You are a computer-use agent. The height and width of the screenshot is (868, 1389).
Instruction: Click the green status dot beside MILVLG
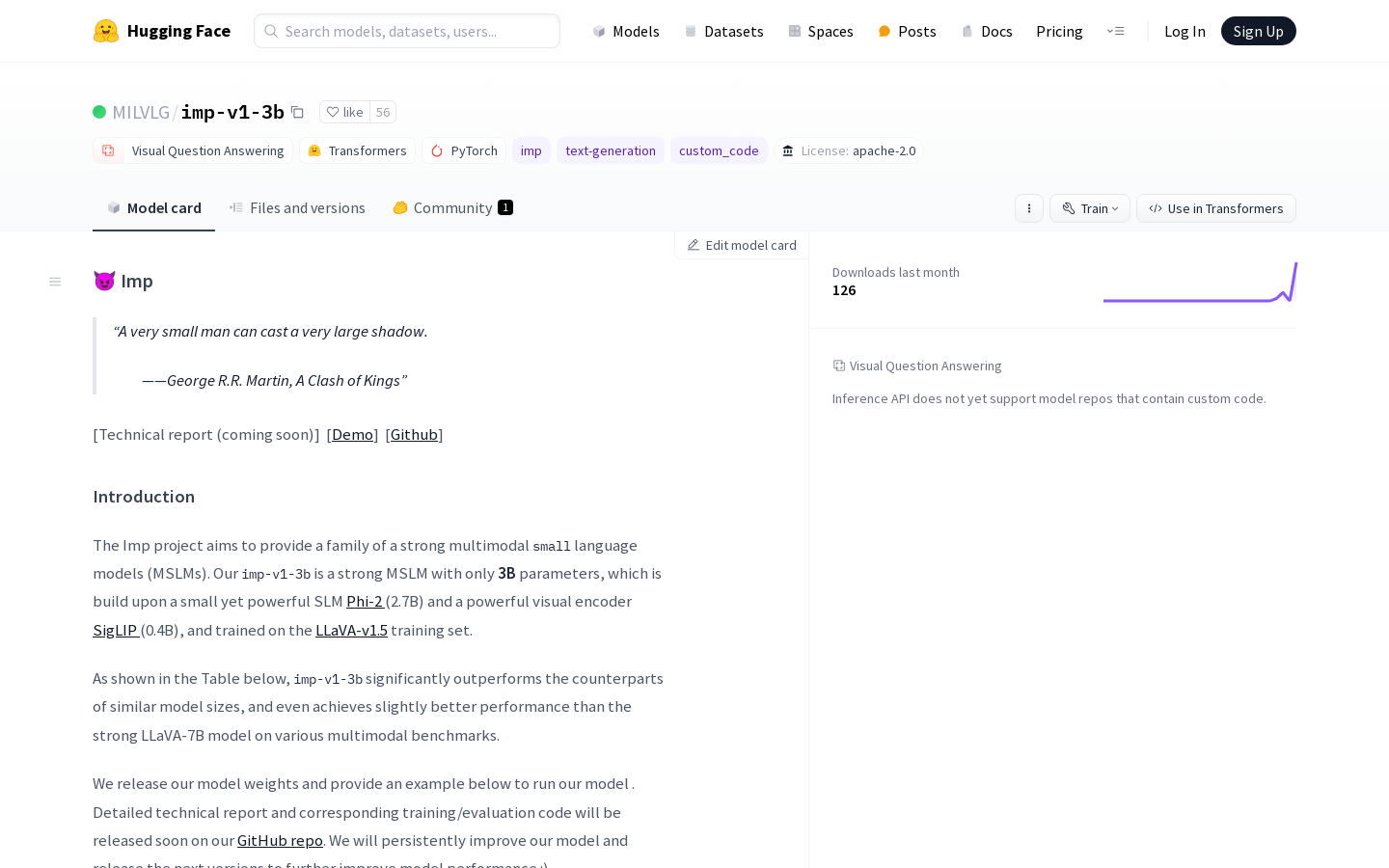99,112
